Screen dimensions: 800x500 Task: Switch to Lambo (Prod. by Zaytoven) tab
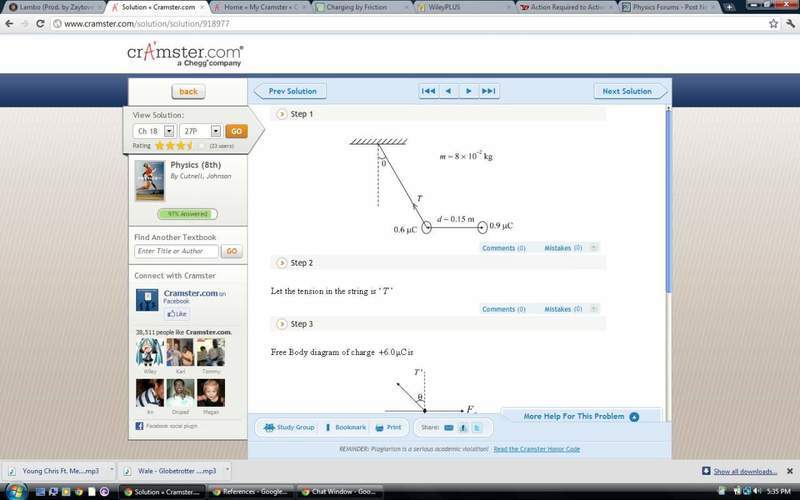53,7
